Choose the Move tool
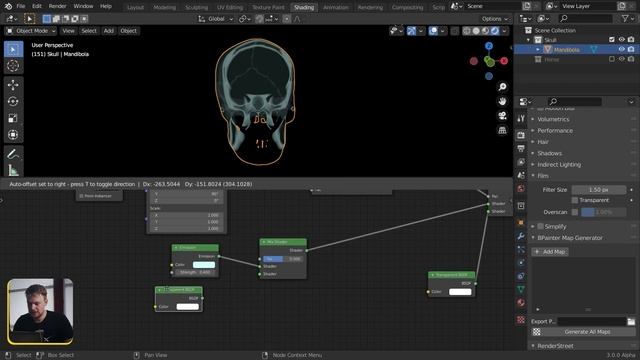Image resolution: width=640 pixels, height=360 pixels. (13, 85)
